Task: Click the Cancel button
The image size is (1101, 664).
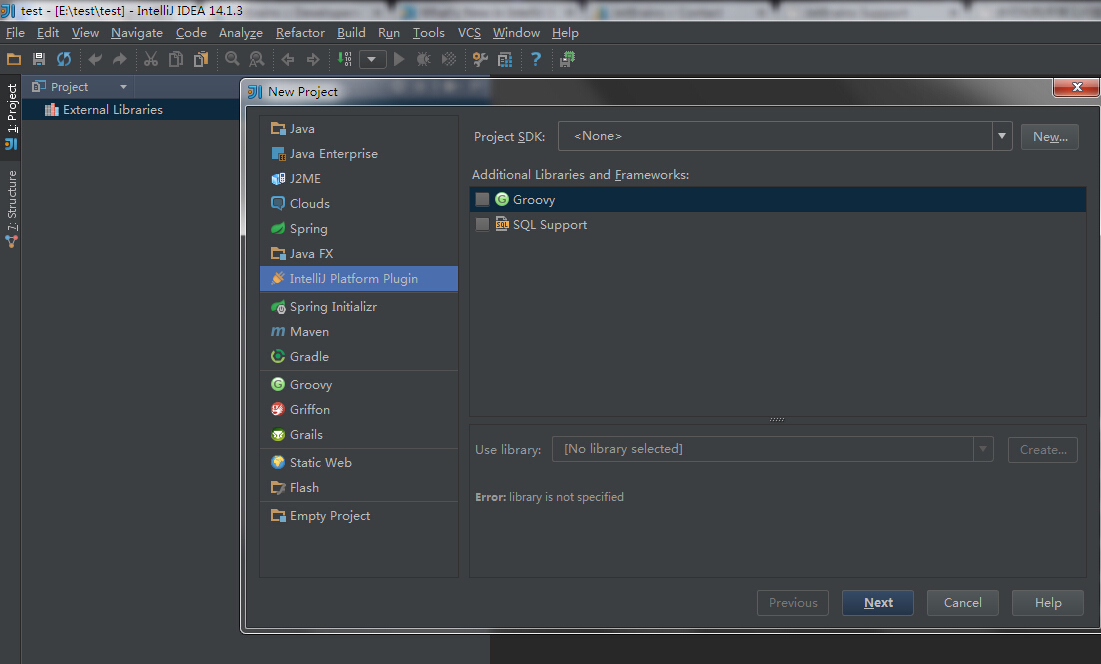Action: (x=963, y=603)
